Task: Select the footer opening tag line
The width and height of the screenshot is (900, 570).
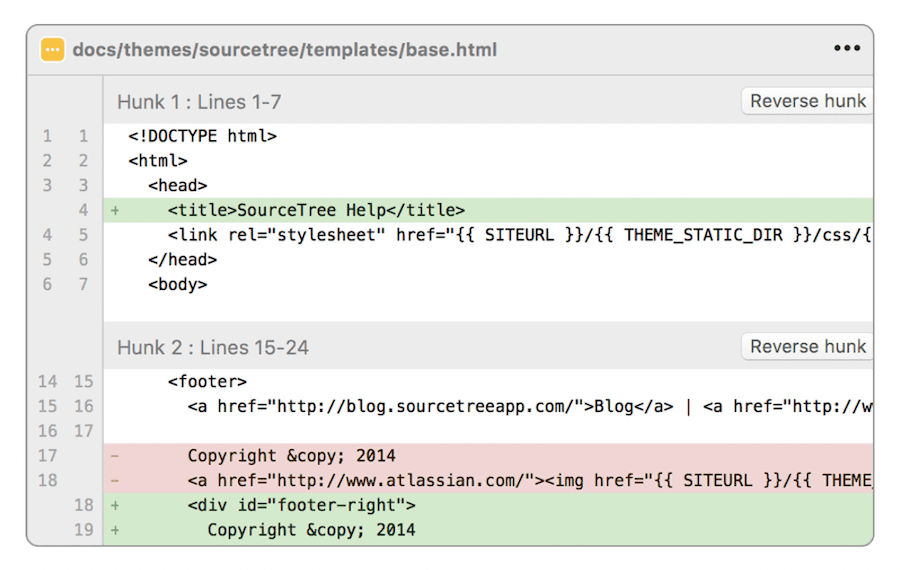Action: 207,382
